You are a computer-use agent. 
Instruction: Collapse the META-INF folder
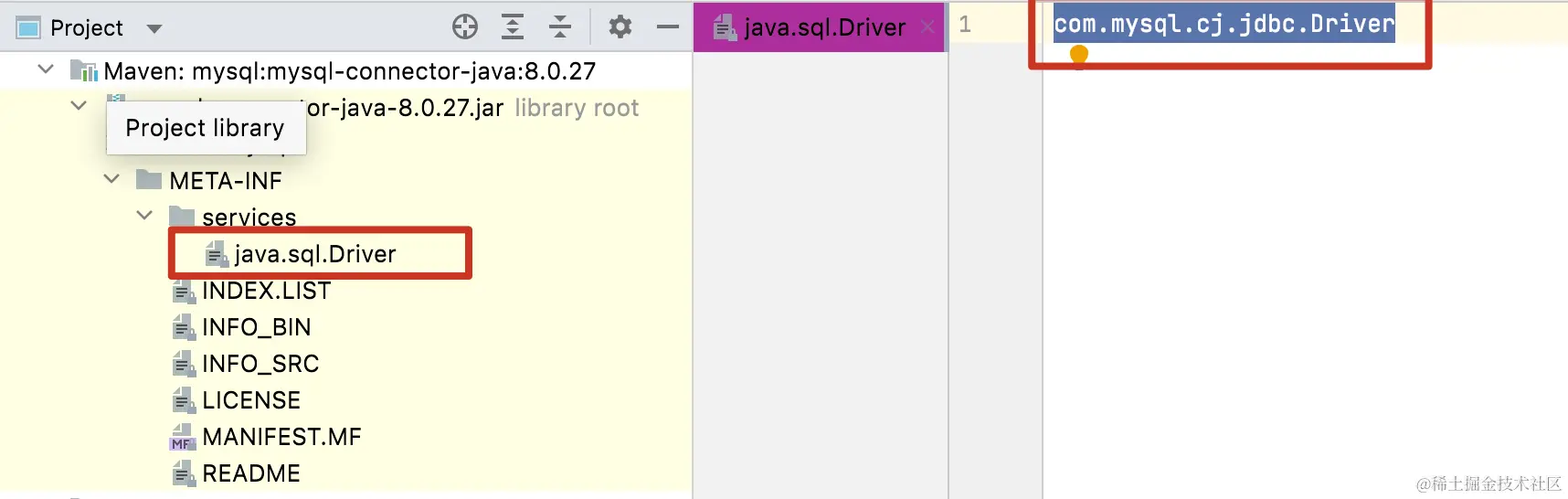click(x=111, y=179)
